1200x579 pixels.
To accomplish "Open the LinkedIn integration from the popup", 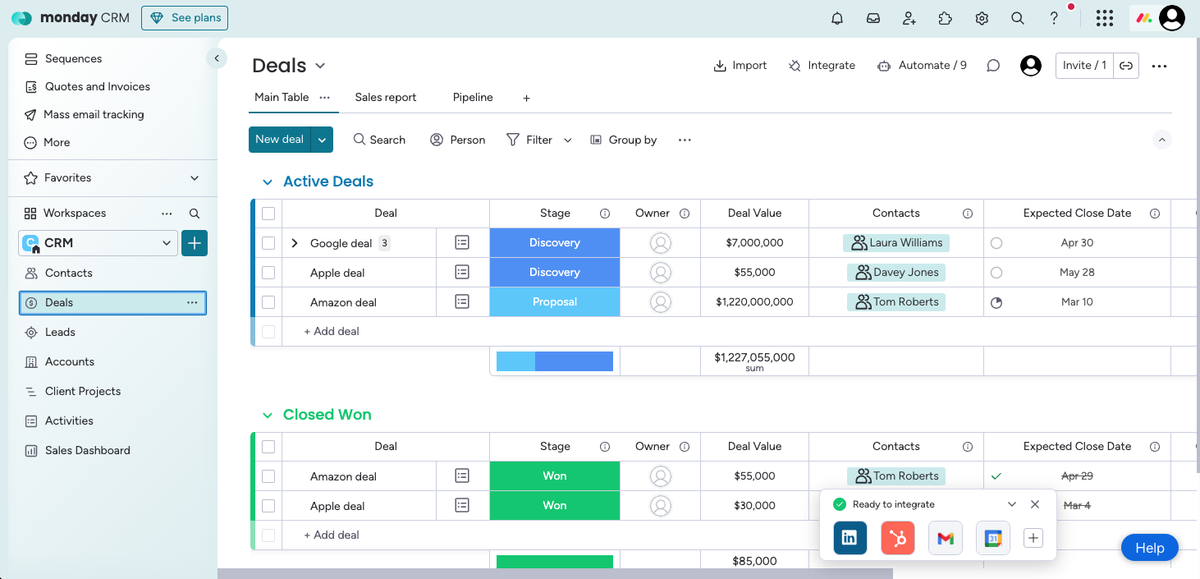I will click(x=849, y=538).
